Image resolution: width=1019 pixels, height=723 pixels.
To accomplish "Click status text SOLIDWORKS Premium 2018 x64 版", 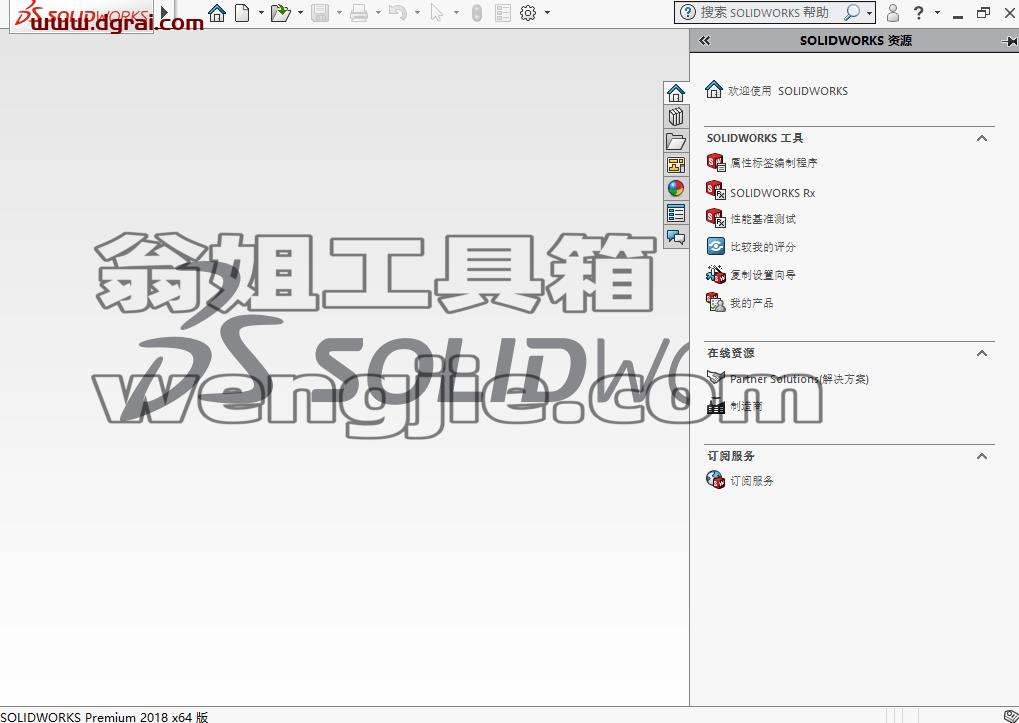I will tap(104, 717).
